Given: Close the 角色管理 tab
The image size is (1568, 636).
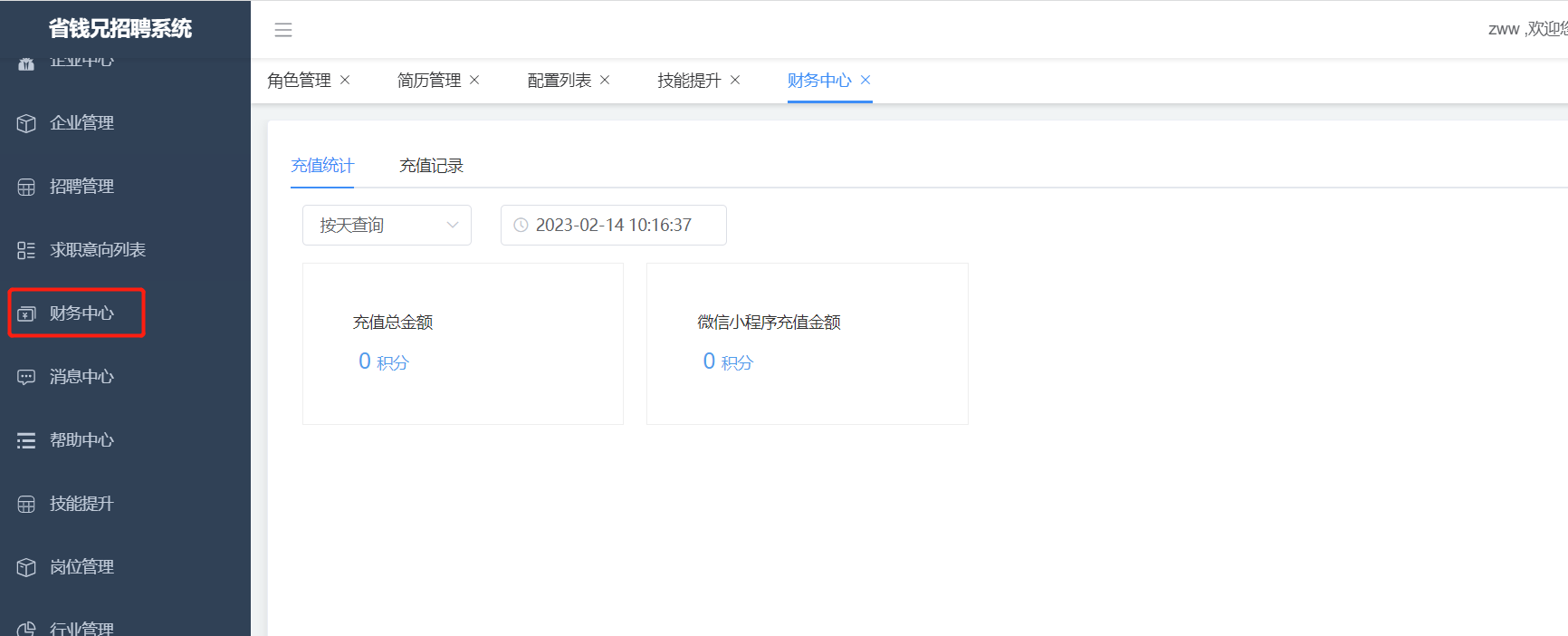Looking at the screenshot, I should pyautogui.click(x=345, y=80).
